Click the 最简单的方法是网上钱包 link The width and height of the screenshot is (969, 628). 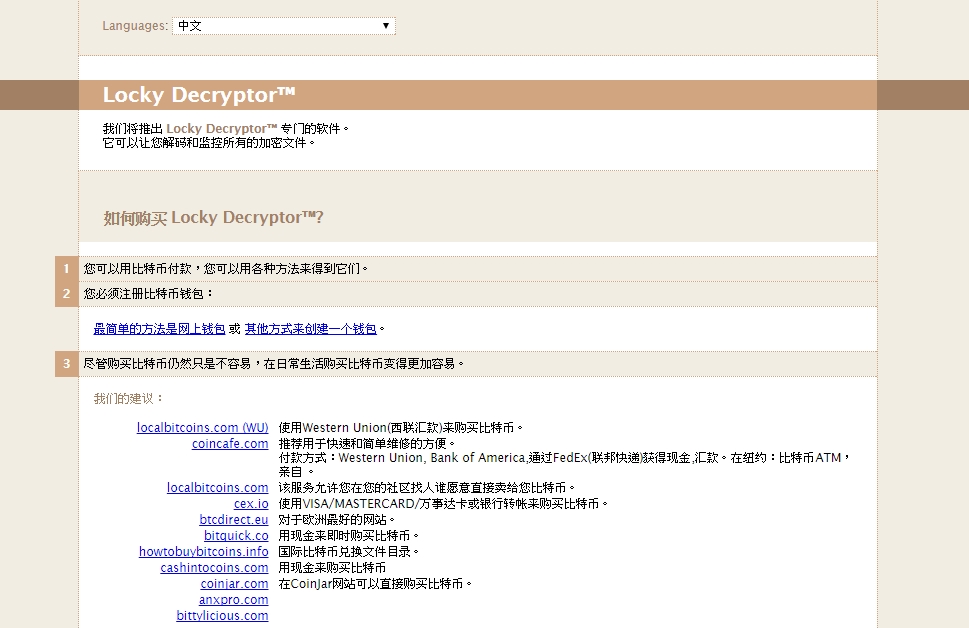tap(159, 329)
